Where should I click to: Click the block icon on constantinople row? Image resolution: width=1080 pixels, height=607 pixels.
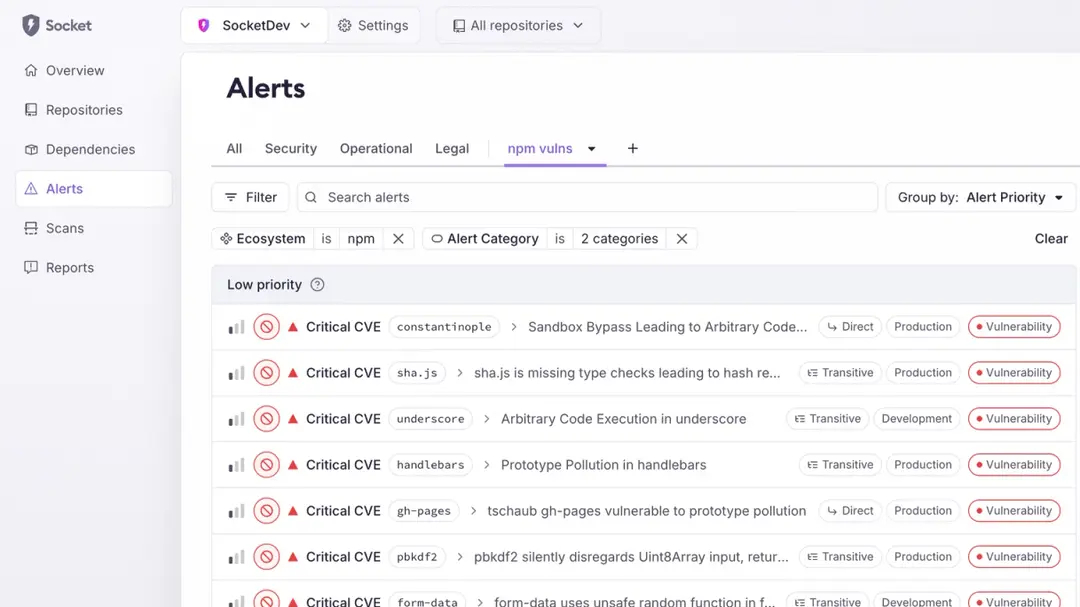tap(266, 327)
